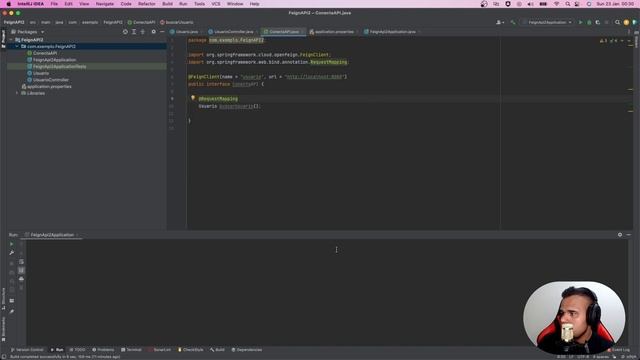
Task: Open Event Log tool window
Action: (619, 350)
